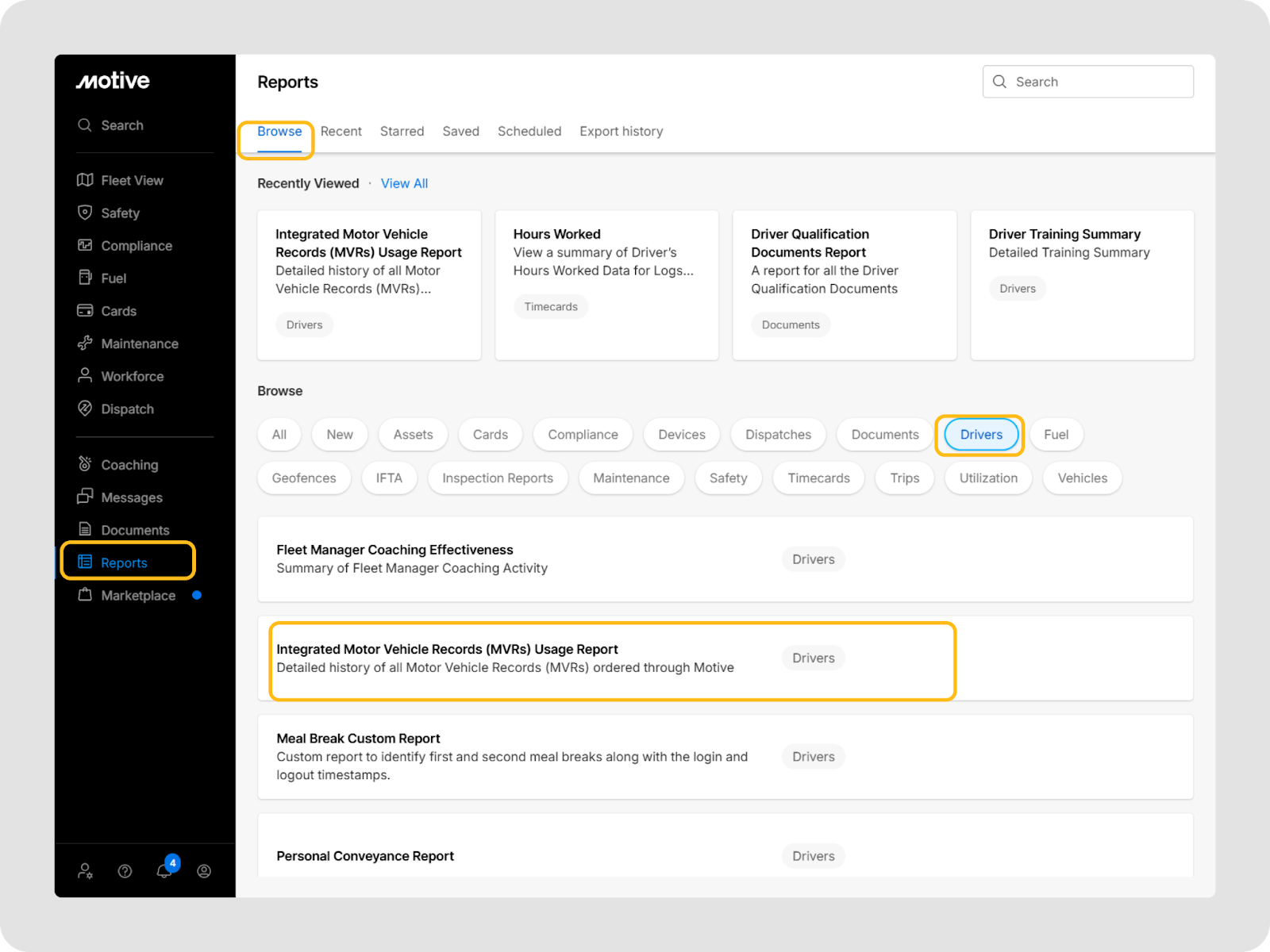Switch to the Export history tab
The width and height of the screenshot is (1270, 952).
(621, 131)
